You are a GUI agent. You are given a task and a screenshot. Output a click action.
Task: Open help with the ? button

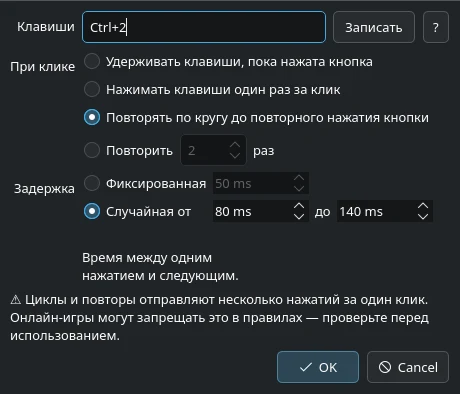pyautogui.click(x=436, y=27)
